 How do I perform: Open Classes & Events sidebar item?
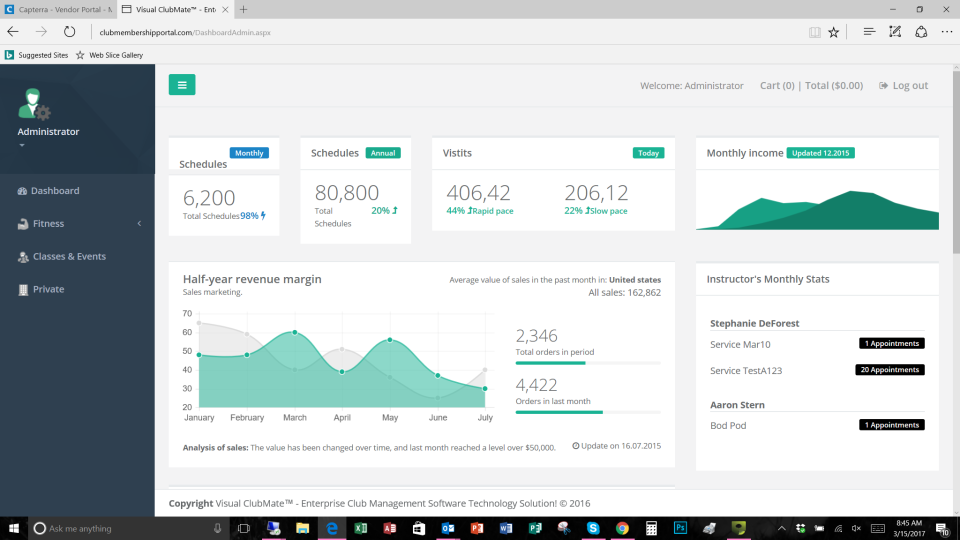tap(68, 257)
